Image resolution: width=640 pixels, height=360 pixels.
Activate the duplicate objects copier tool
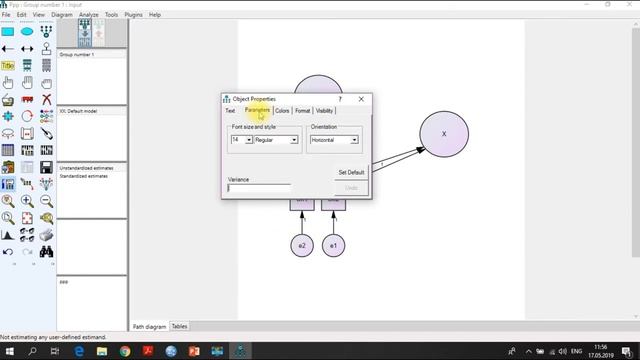pyautogui.click(x=8, y=100)
